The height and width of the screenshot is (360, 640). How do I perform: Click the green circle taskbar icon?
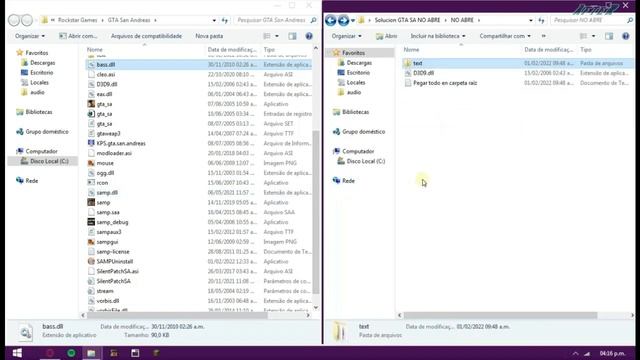(71, 353)
